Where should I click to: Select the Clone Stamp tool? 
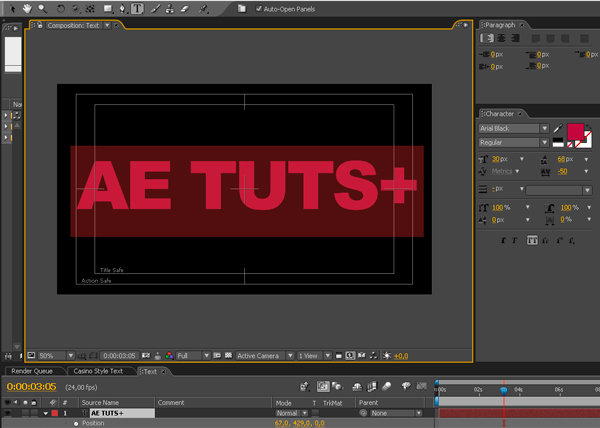tap(170, 9)
